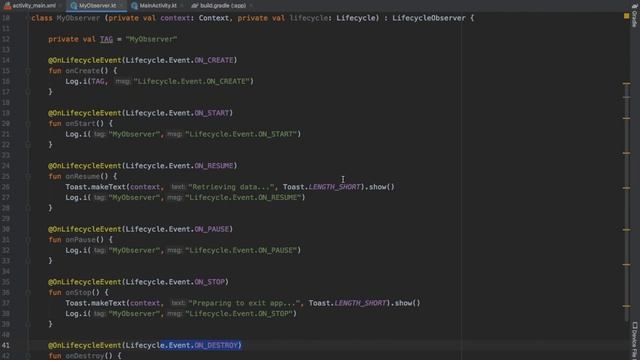640x360 pixels.
Task: Click ON_START in the annotation
Action: click(211, 113)
